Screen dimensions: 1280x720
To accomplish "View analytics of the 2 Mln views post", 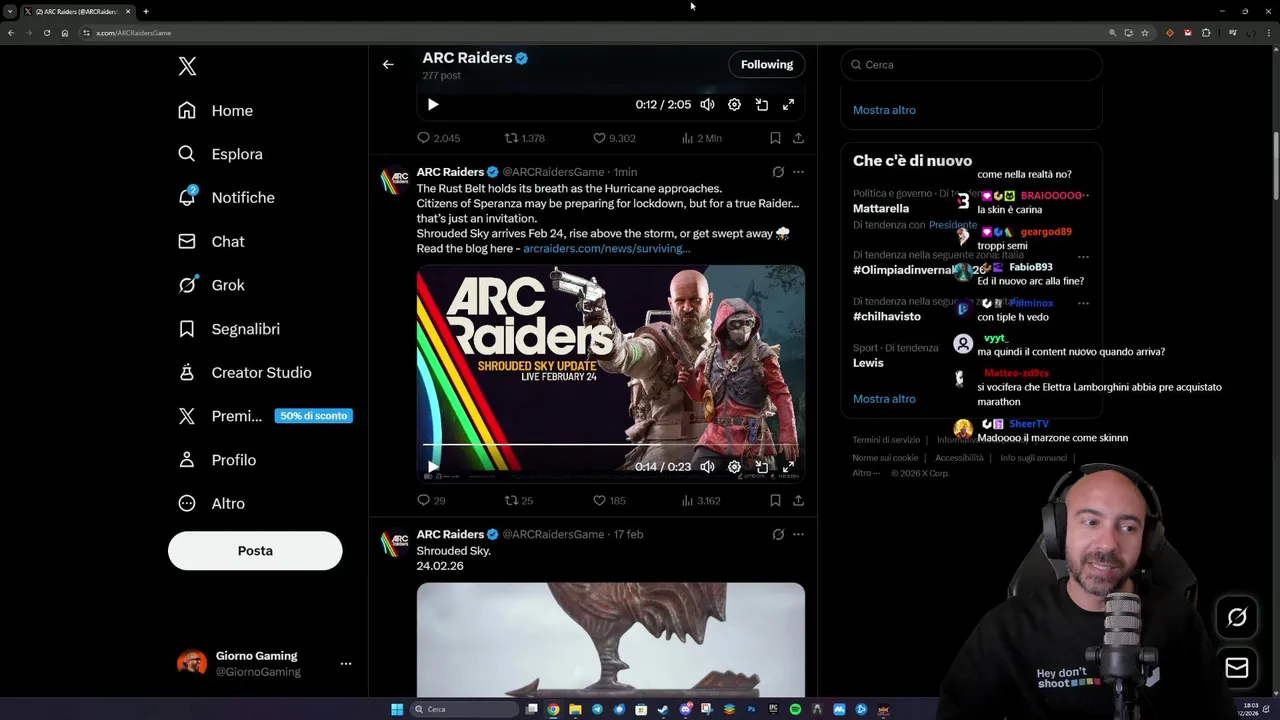I will click(x=701, y=138).
